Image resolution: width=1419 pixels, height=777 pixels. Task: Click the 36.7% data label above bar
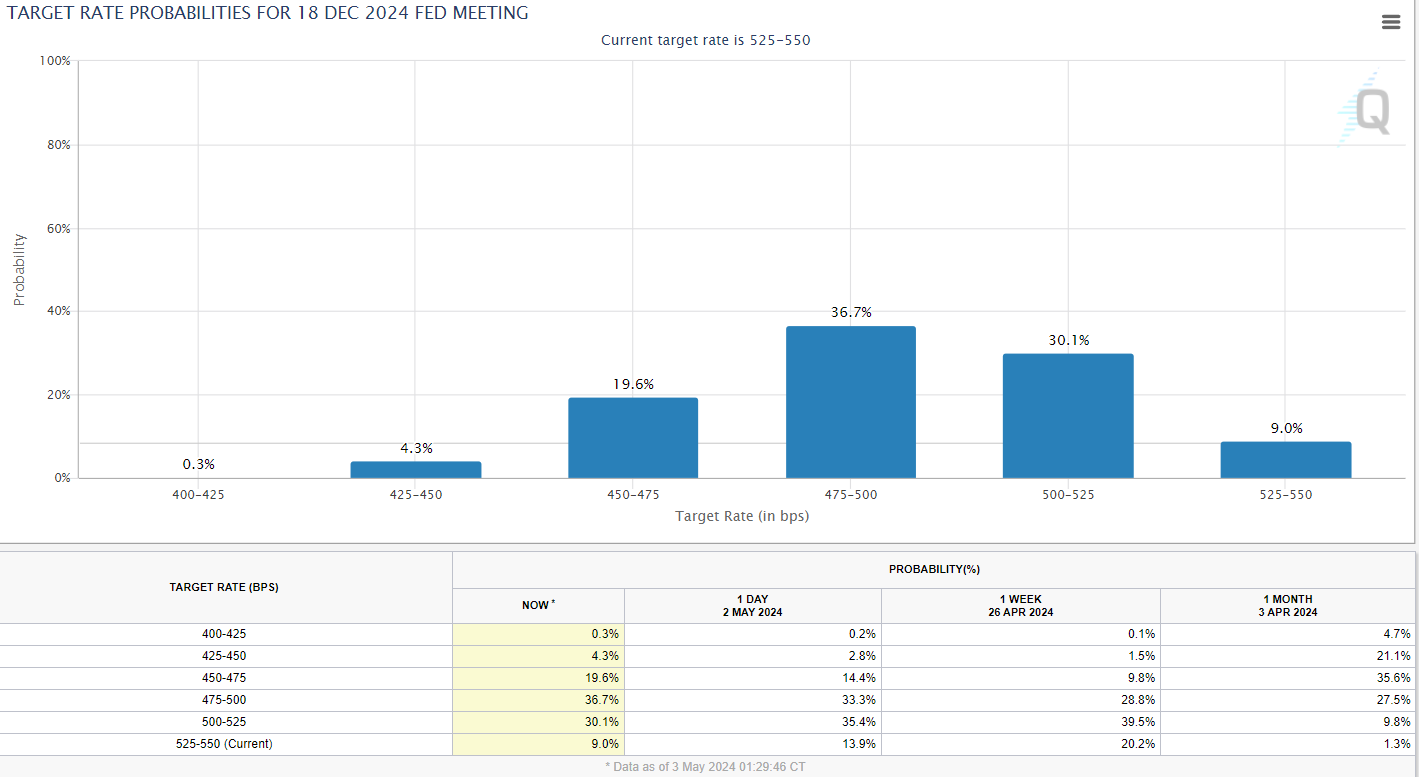point(851,312)
